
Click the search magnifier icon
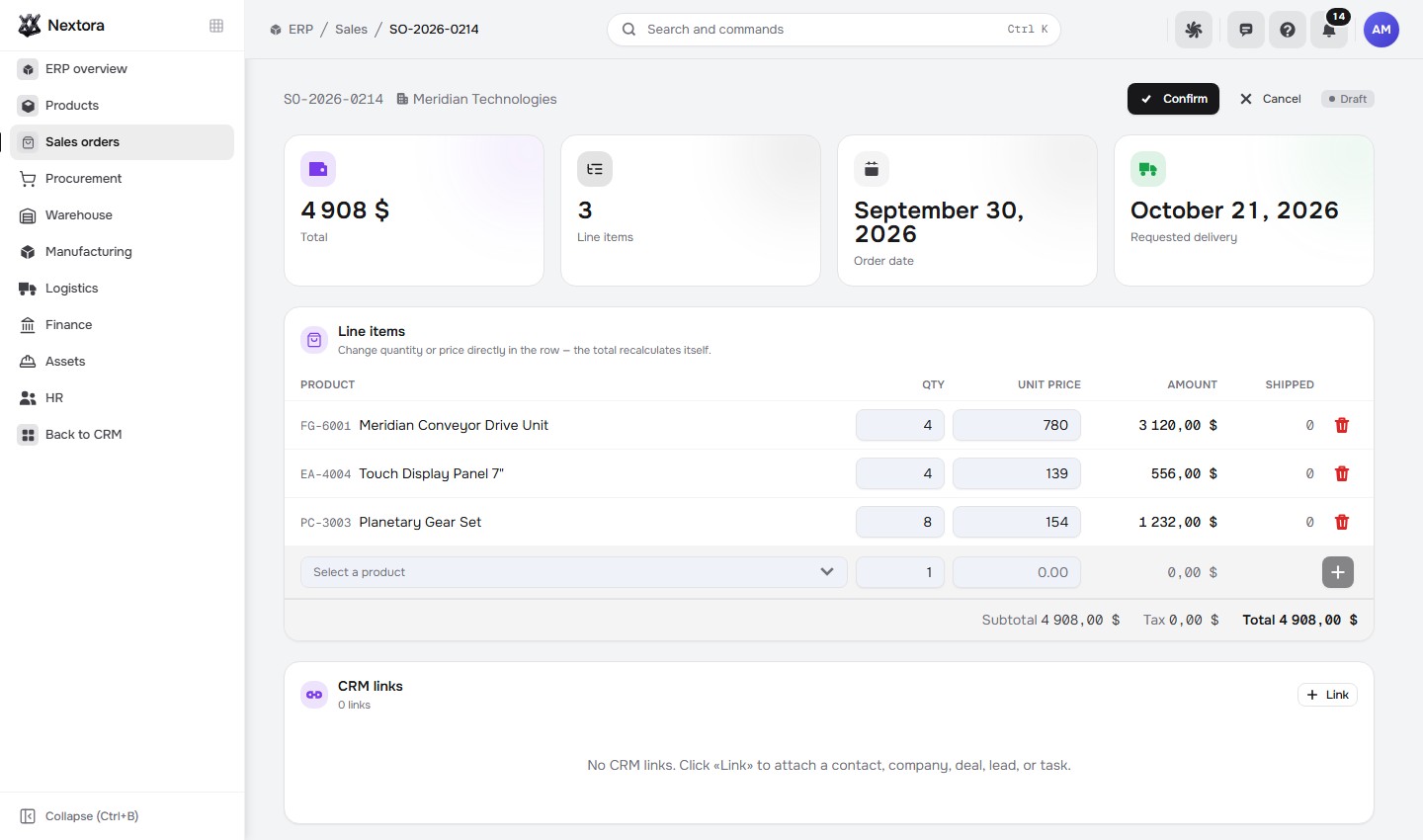click(x=628, y=30)
